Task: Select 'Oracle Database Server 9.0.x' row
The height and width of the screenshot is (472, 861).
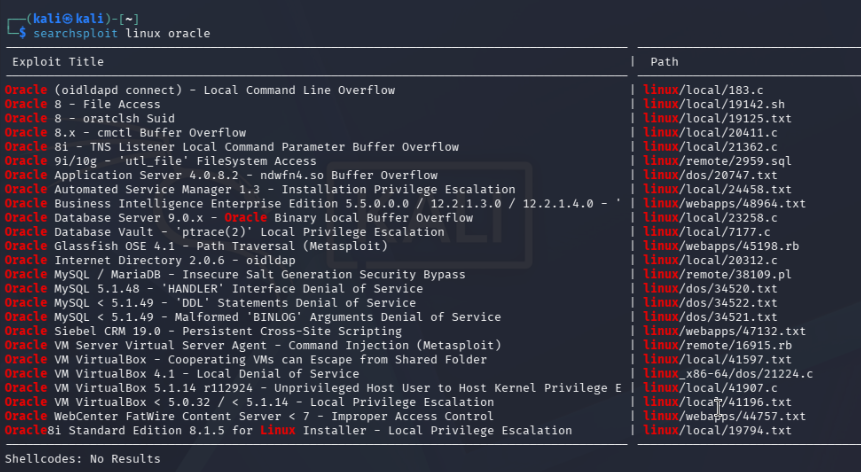Action: [239, 218]
